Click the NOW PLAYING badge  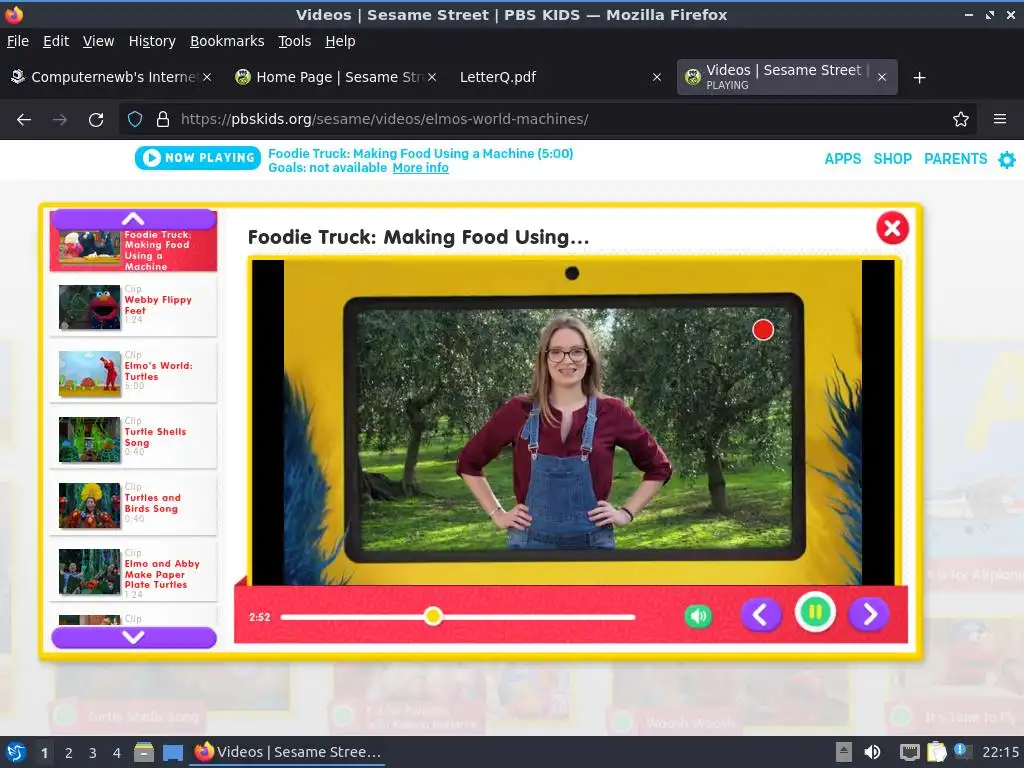pyautogui.click(x=198, y=157)
